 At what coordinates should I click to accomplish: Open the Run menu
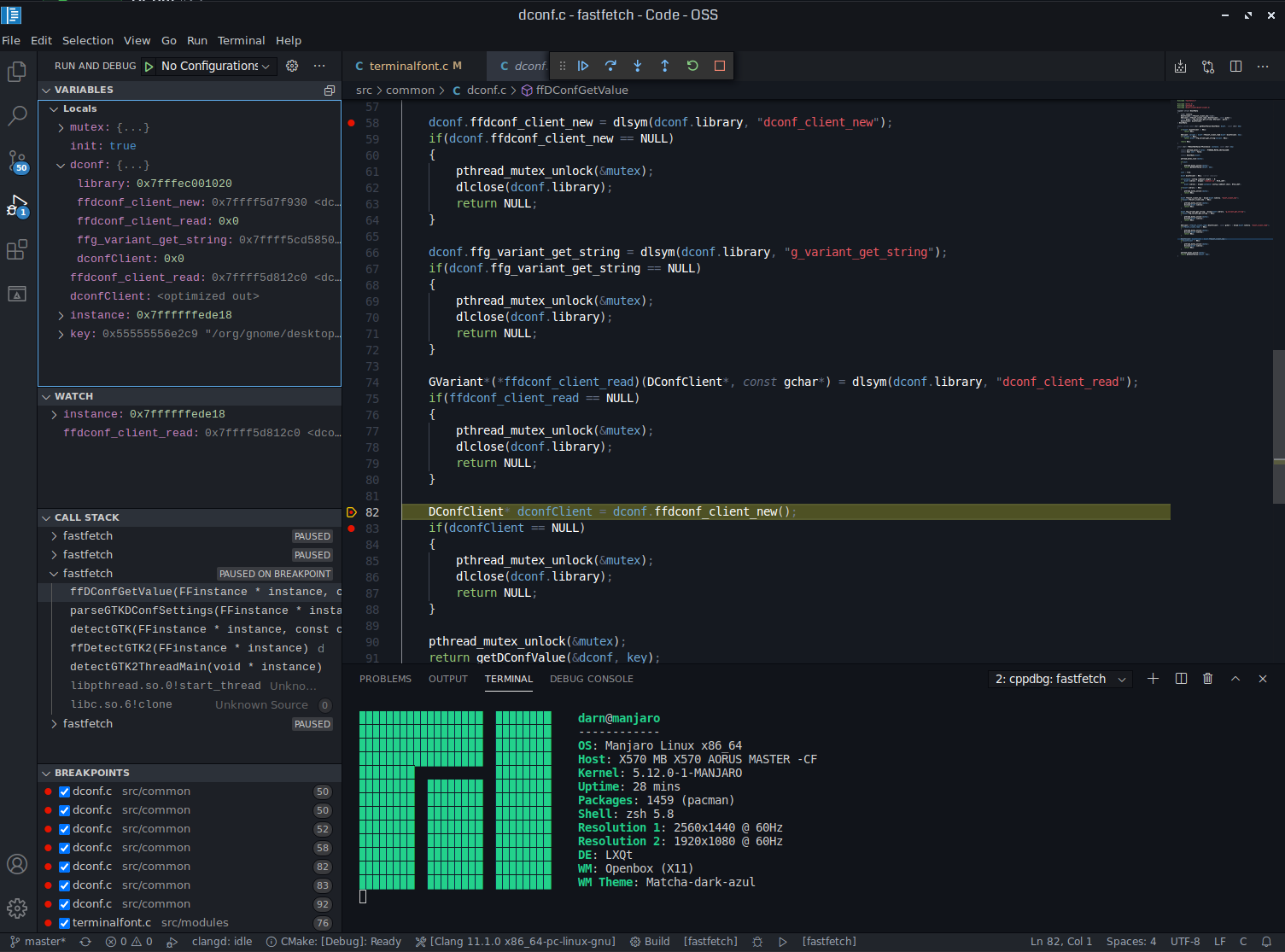pyautogui.click(x=196, y=40)
